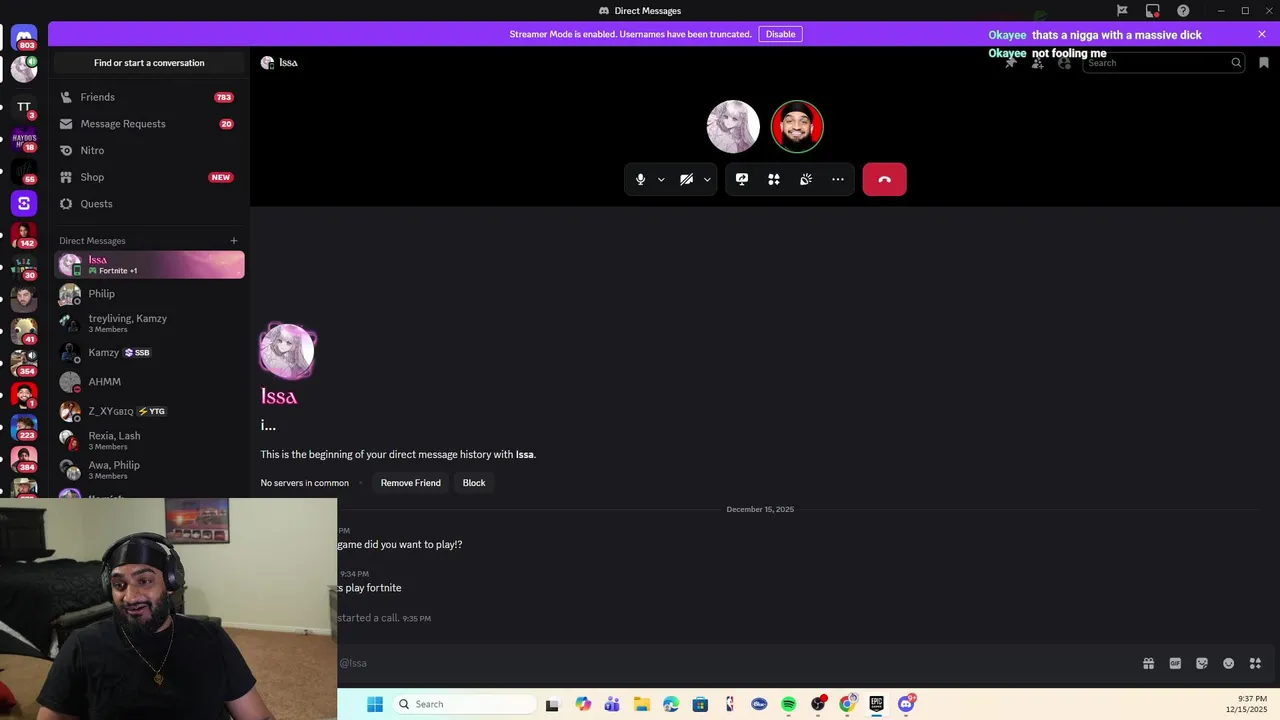Open the Discord inbox icon
This screenshot has height=720, width=1280.
(1153, 11)
